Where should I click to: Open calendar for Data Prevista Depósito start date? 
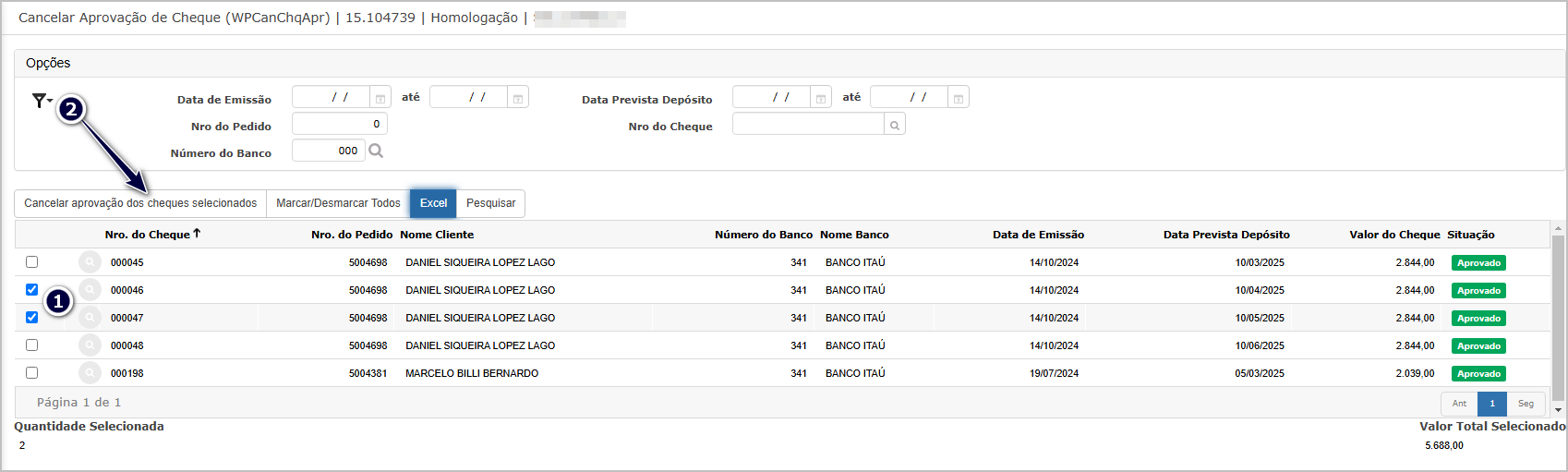click(820, 98)
